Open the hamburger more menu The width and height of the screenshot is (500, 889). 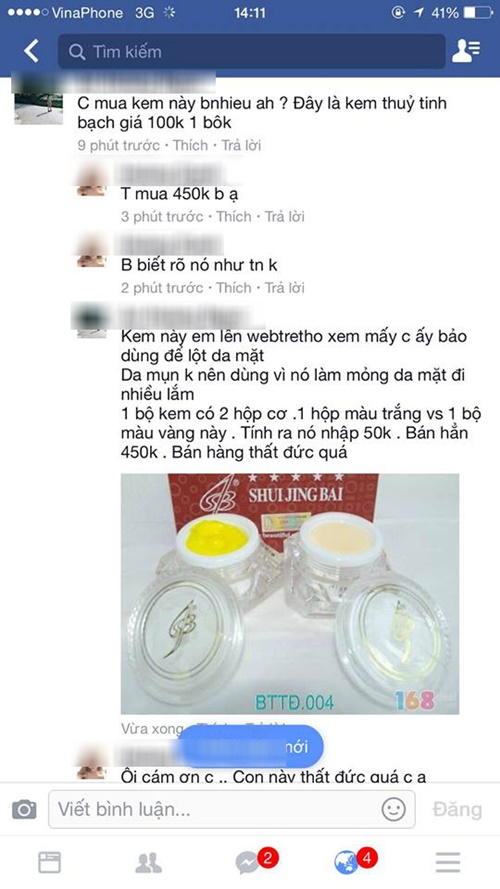pyautogui.click(x=448, y=863)
